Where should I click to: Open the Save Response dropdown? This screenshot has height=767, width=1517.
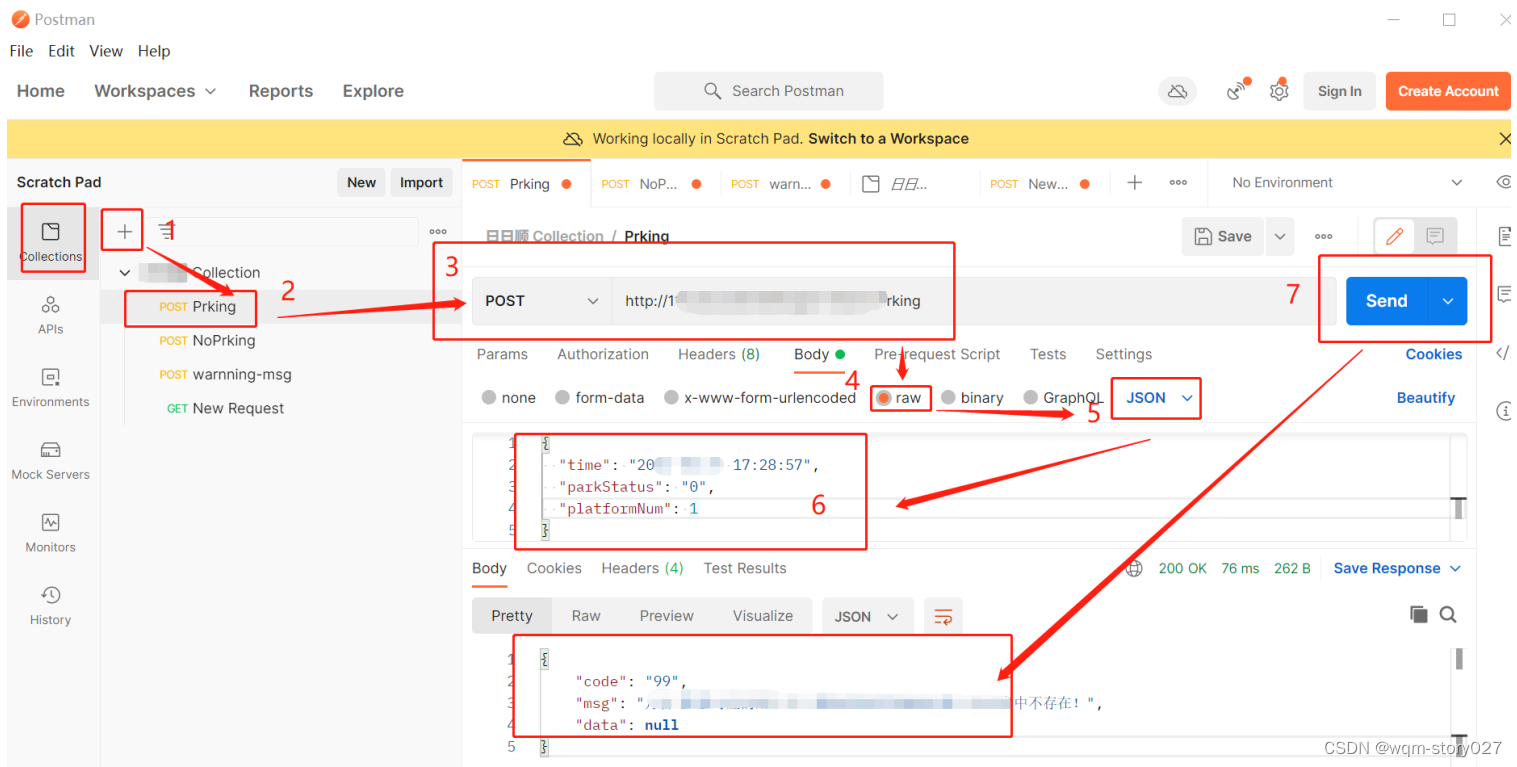pyautogui.click(x=1397, y=568)
